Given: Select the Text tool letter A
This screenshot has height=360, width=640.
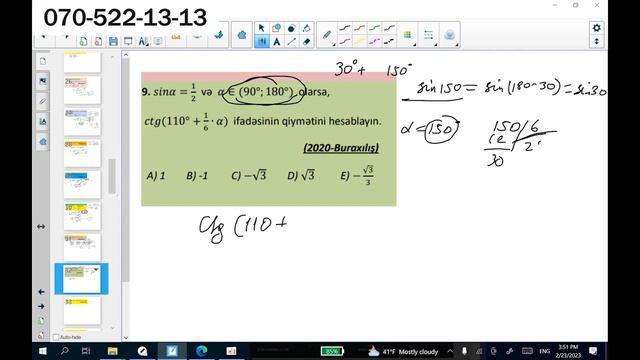Looking at the screenshot, I should click(276, 42).
